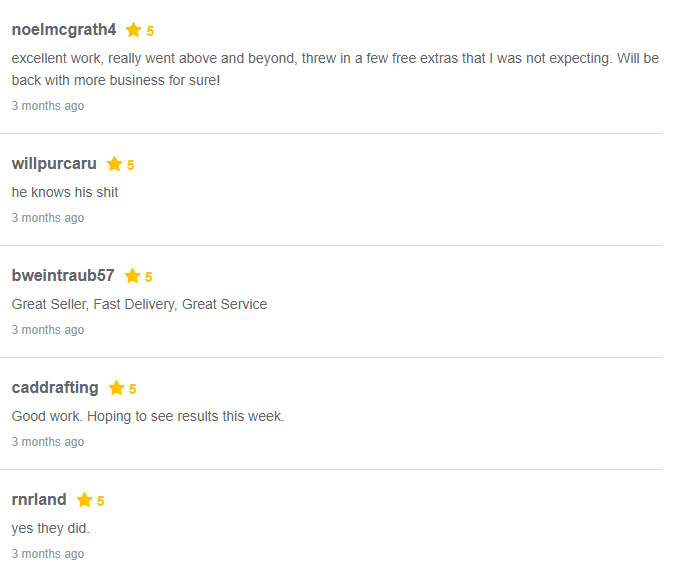Click the star icon next to noelmcgrath4
This screenshot has height=577, width=681.
point(133,30)
